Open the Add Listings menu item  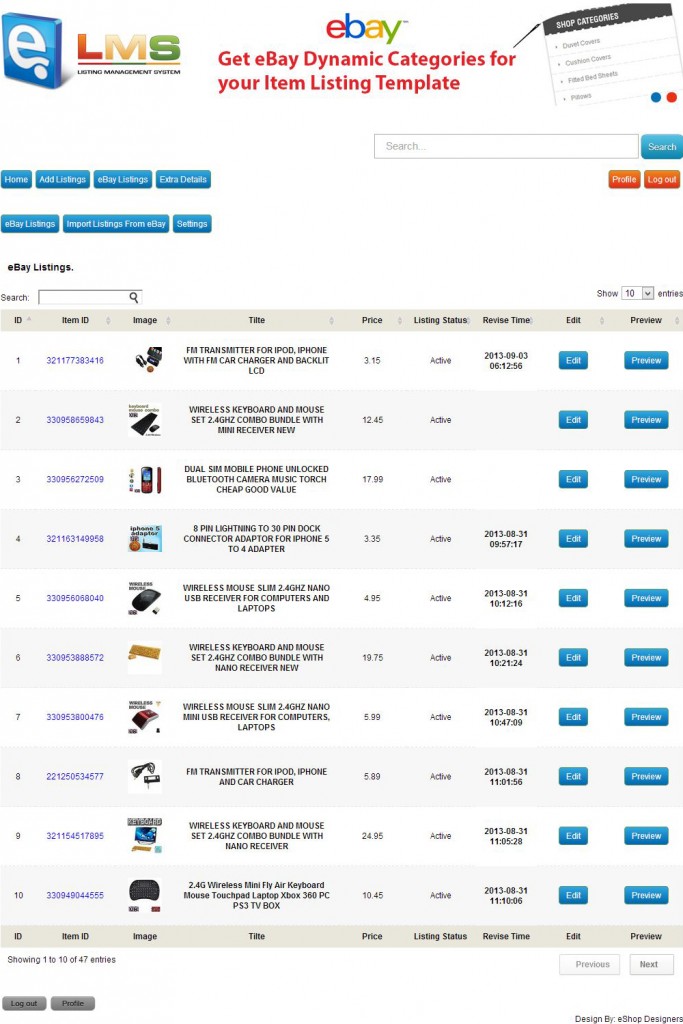pyautogui.click(x=63, y=180)
